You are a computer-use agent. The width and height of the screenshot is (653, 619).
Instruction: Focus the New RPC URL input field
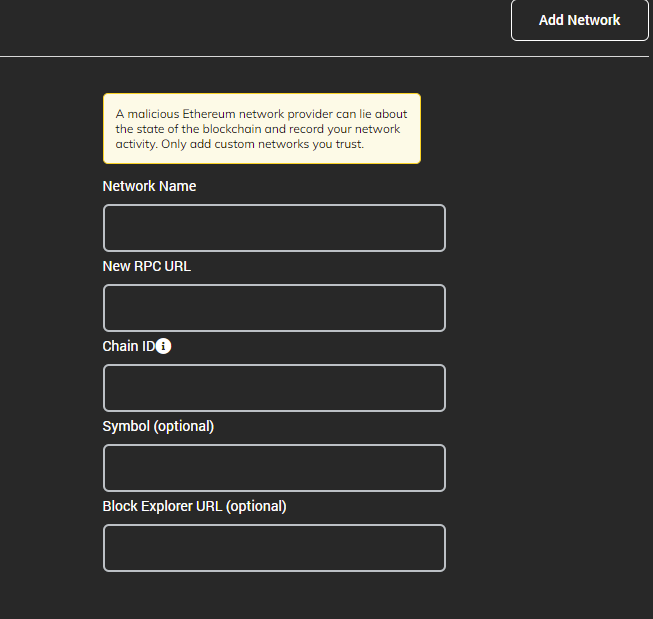(x=274, y=308)
